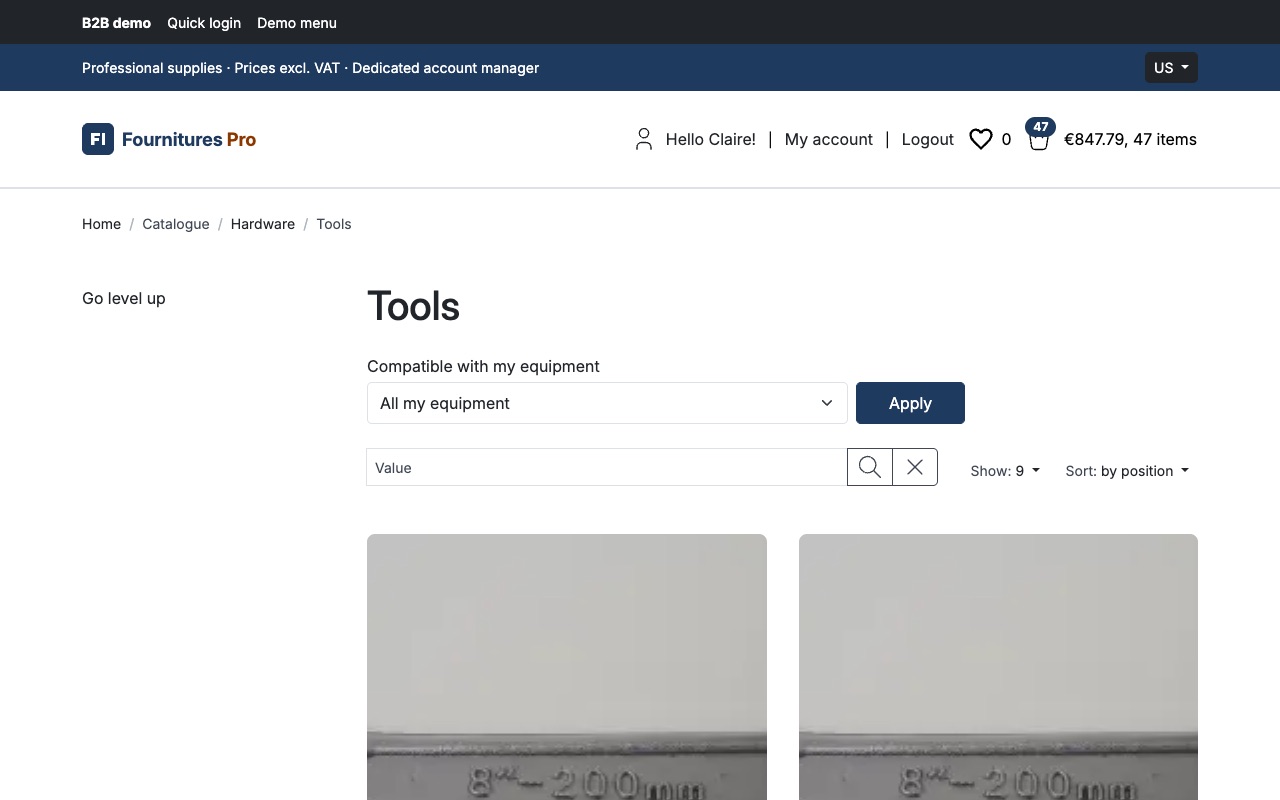
Task: Click the wishlist count 0
Action: (x=1006, y=139)
